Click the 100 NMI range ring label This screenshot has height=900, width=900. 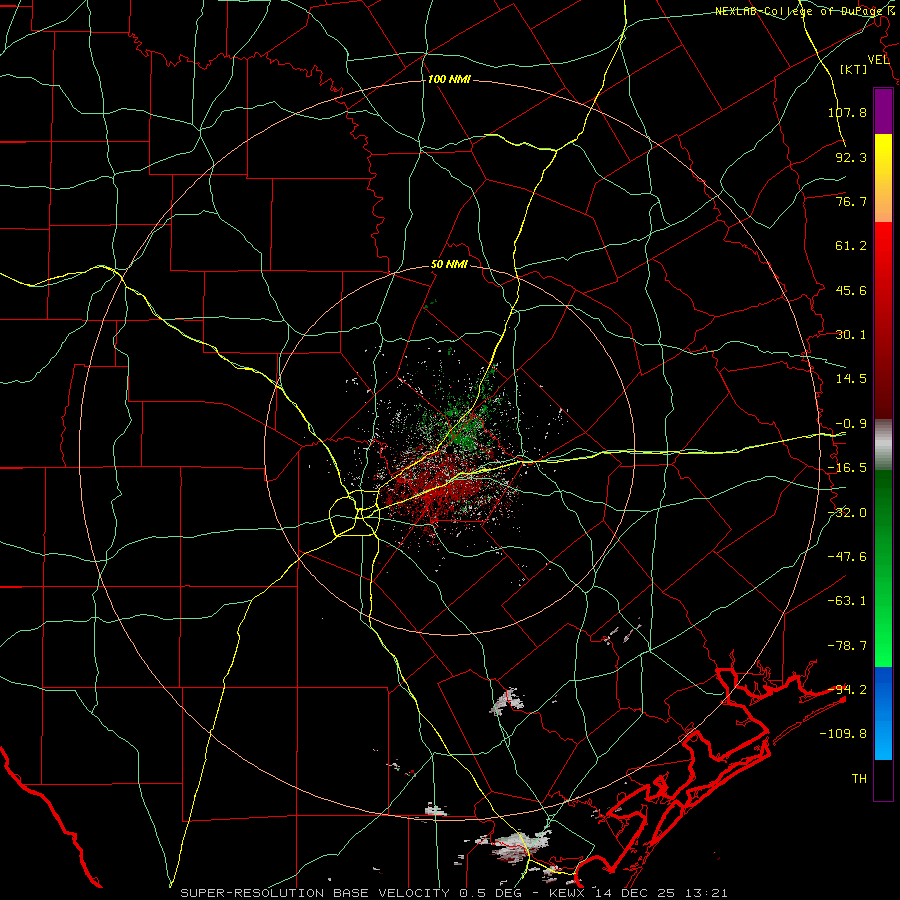click(x=449, y=79)
